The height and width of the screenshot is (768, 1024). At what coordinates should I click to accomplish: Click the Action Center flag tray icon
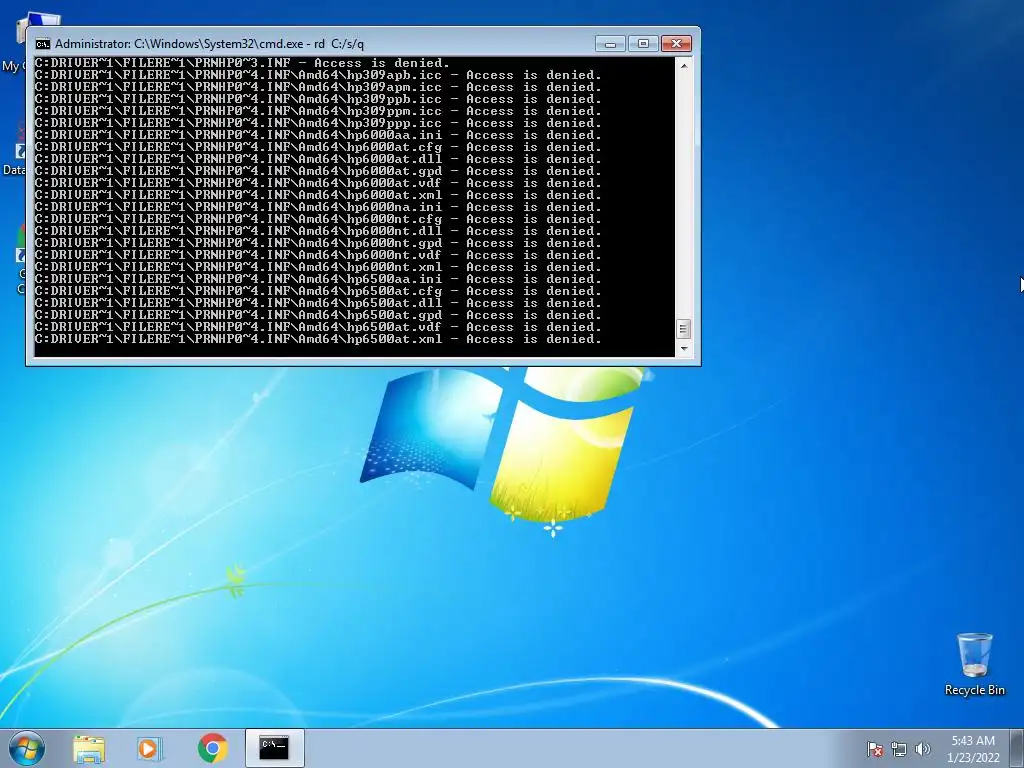pyautogui.click(x=874, y=749)
